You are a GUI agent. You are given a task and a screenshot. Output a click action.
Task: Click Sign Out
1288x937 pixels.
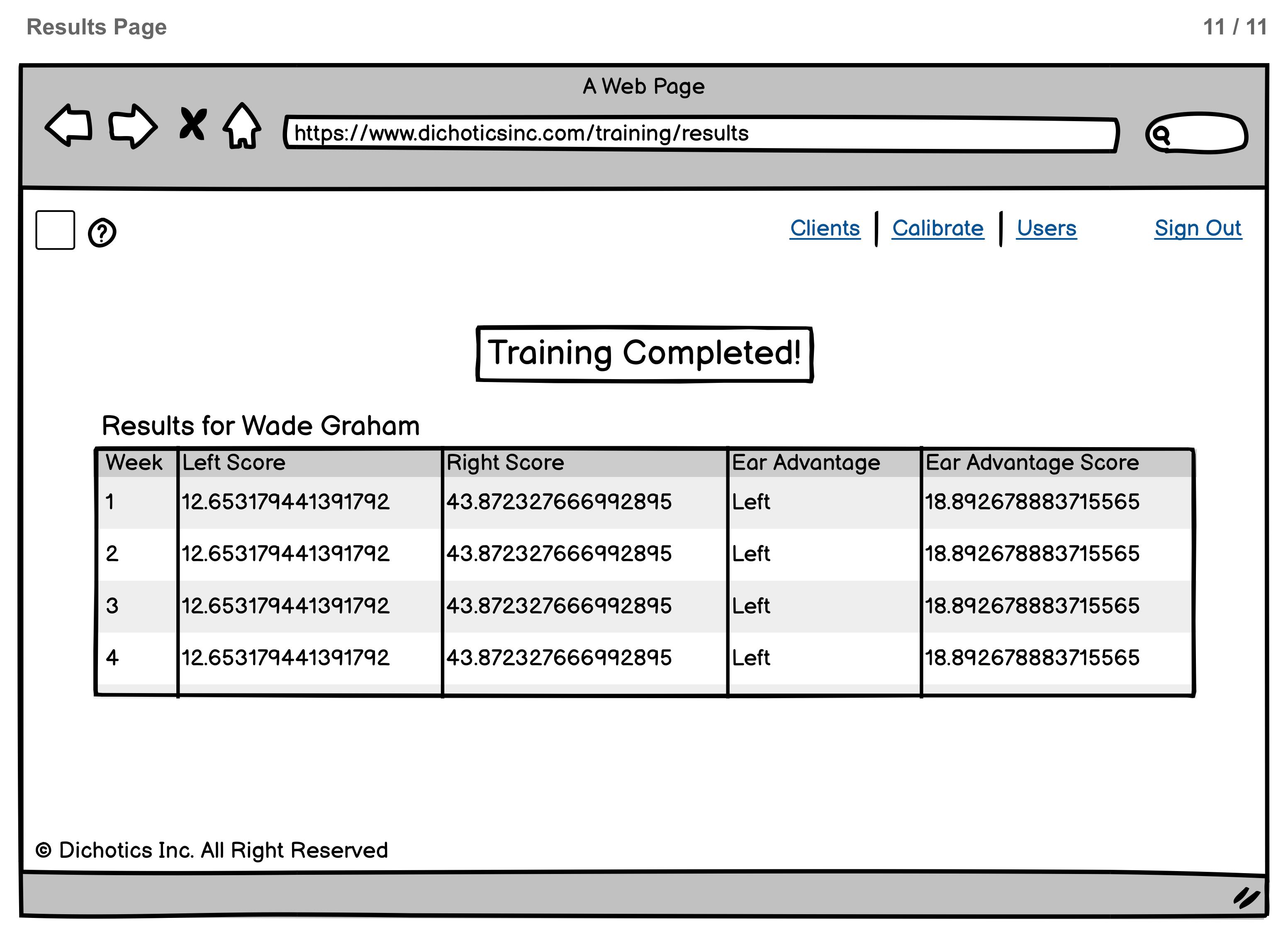click(1198, 228)
